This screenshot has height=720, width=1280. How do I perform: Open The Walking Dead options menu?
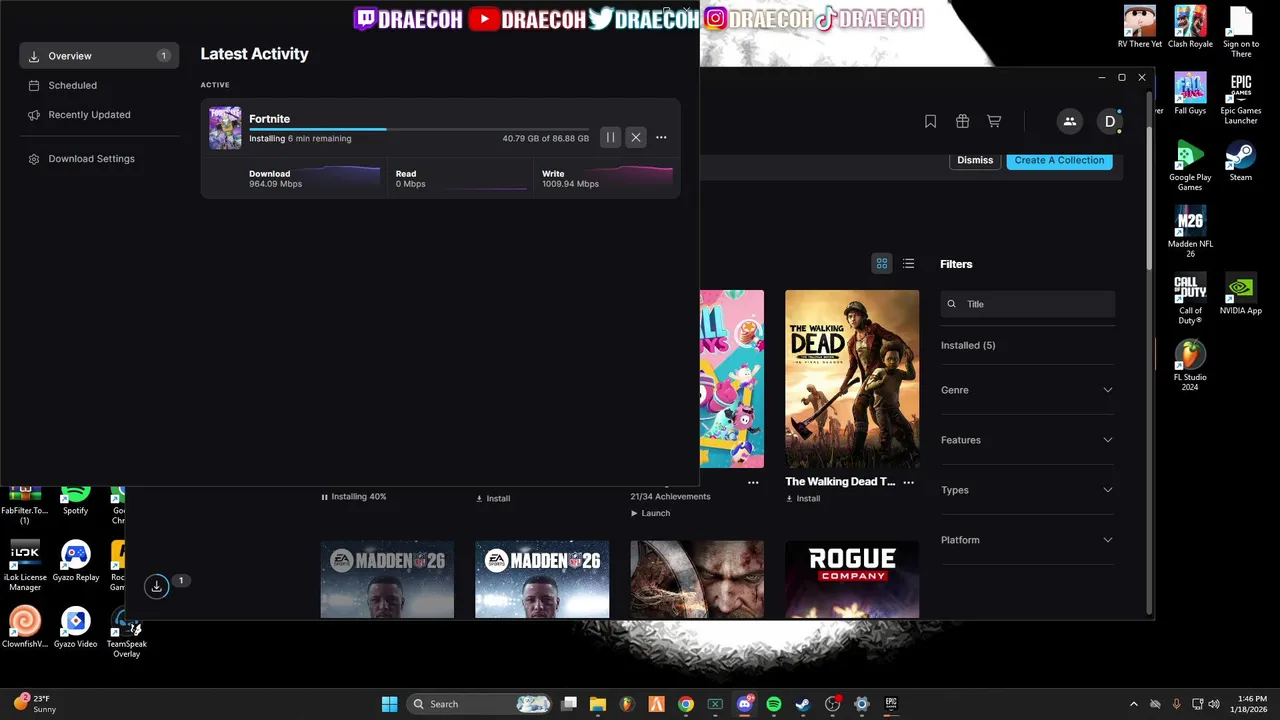coord(908,482)
